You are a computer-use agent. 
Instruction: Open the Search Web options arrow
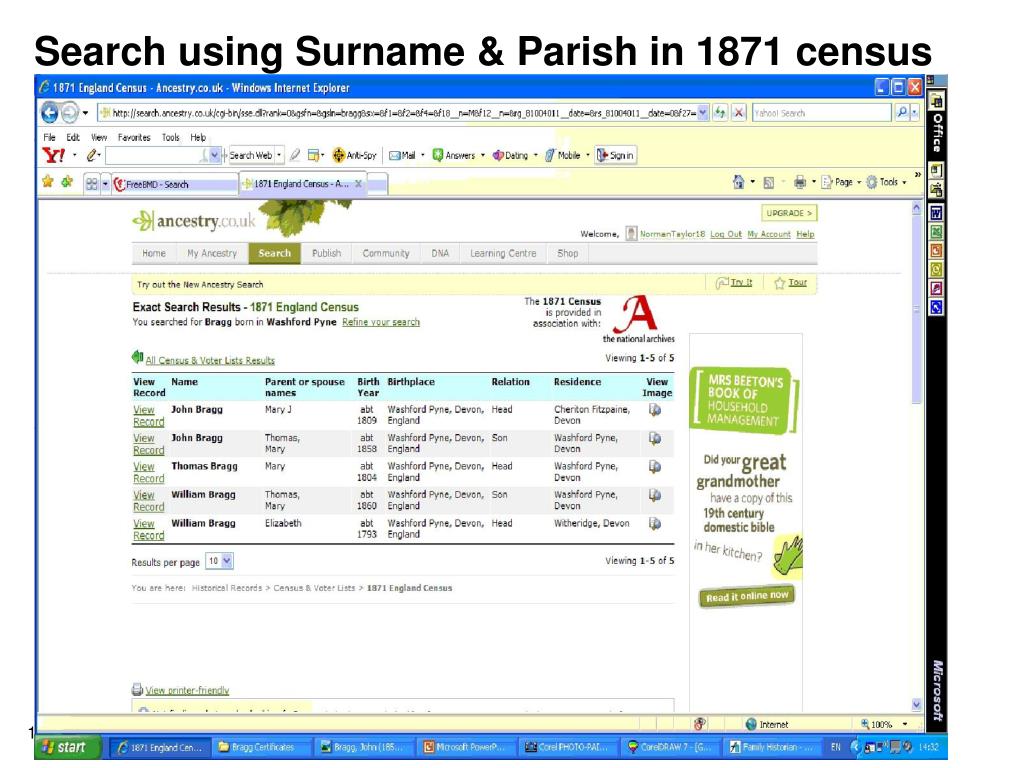click(280, 155)
